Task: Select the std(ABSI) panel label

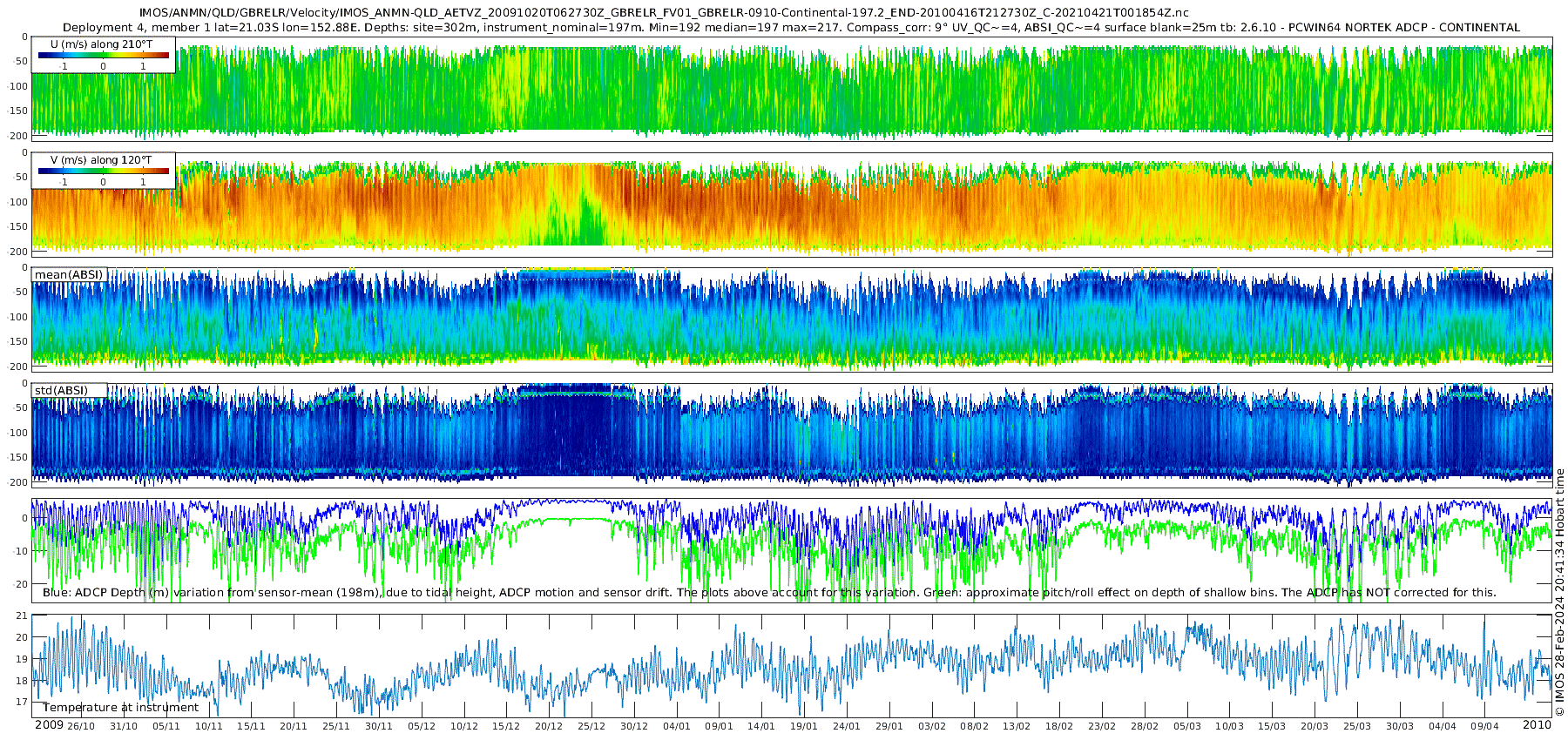Action: point(61,390)
